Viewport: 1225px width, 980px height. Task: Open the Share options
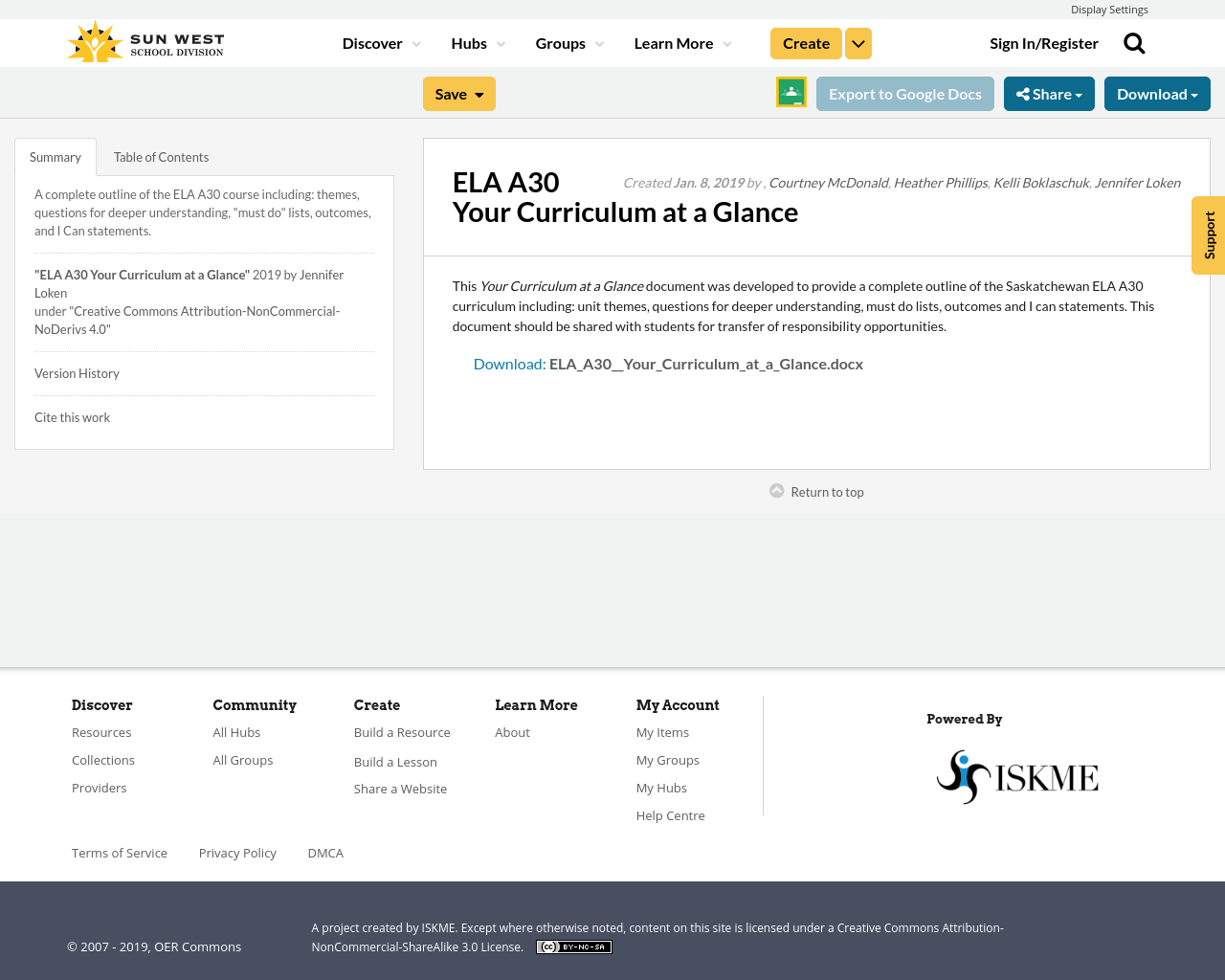click(x=1049, y=92)
